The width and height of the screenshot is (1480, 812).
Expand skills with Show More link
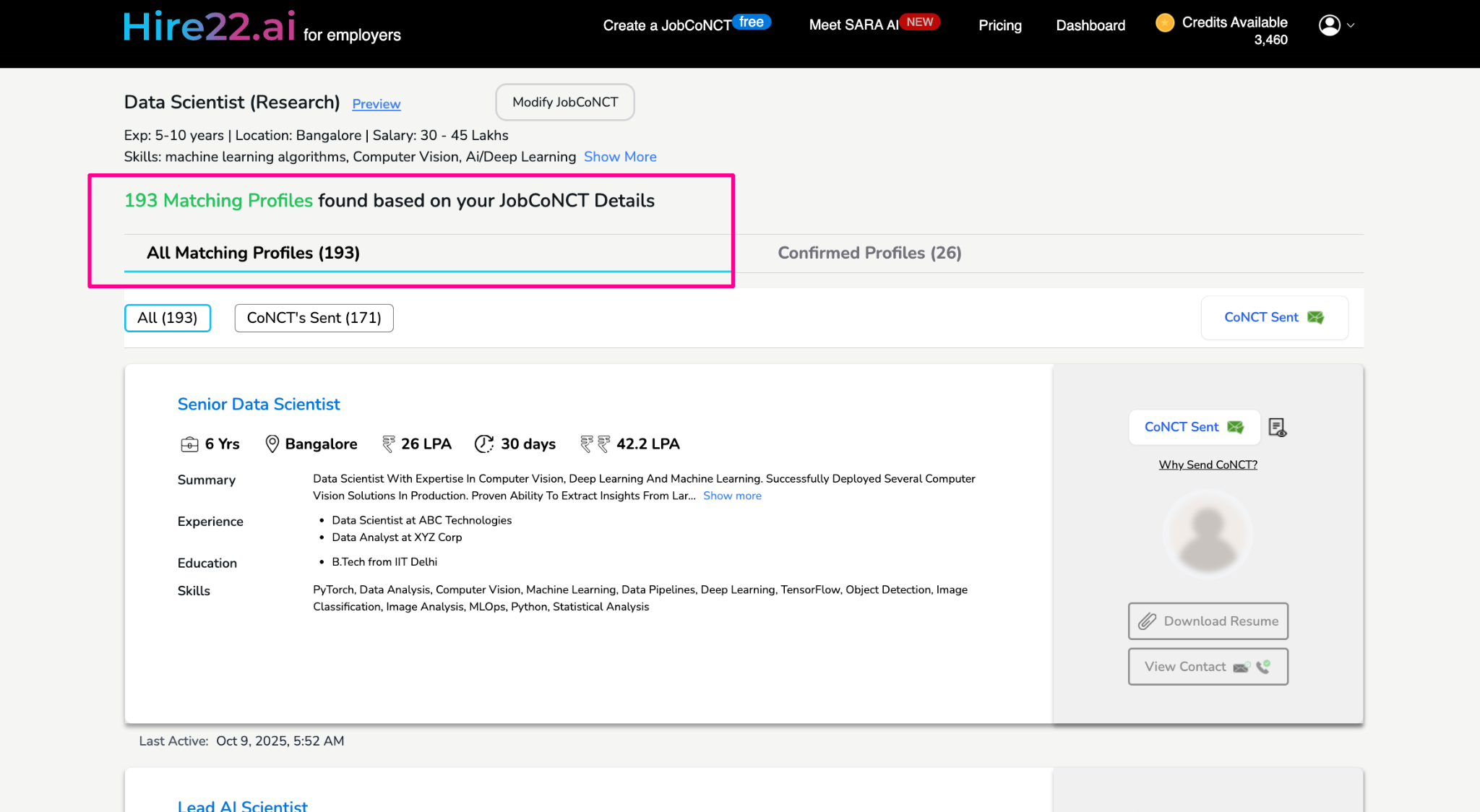pyautogui.click(x=620, y=157)
